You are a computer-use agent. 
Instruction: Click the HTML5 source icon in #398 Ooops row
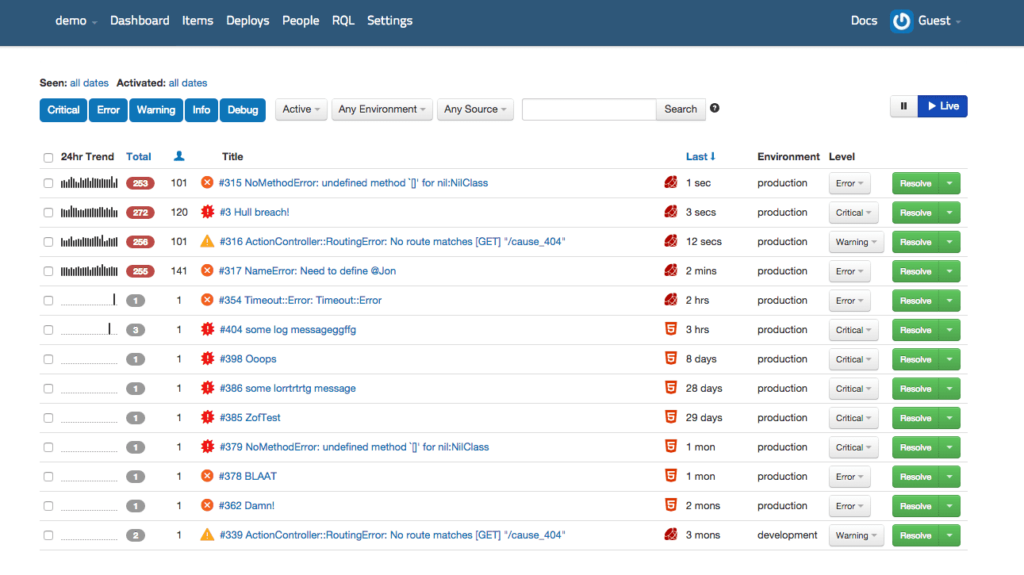(671, 358)
